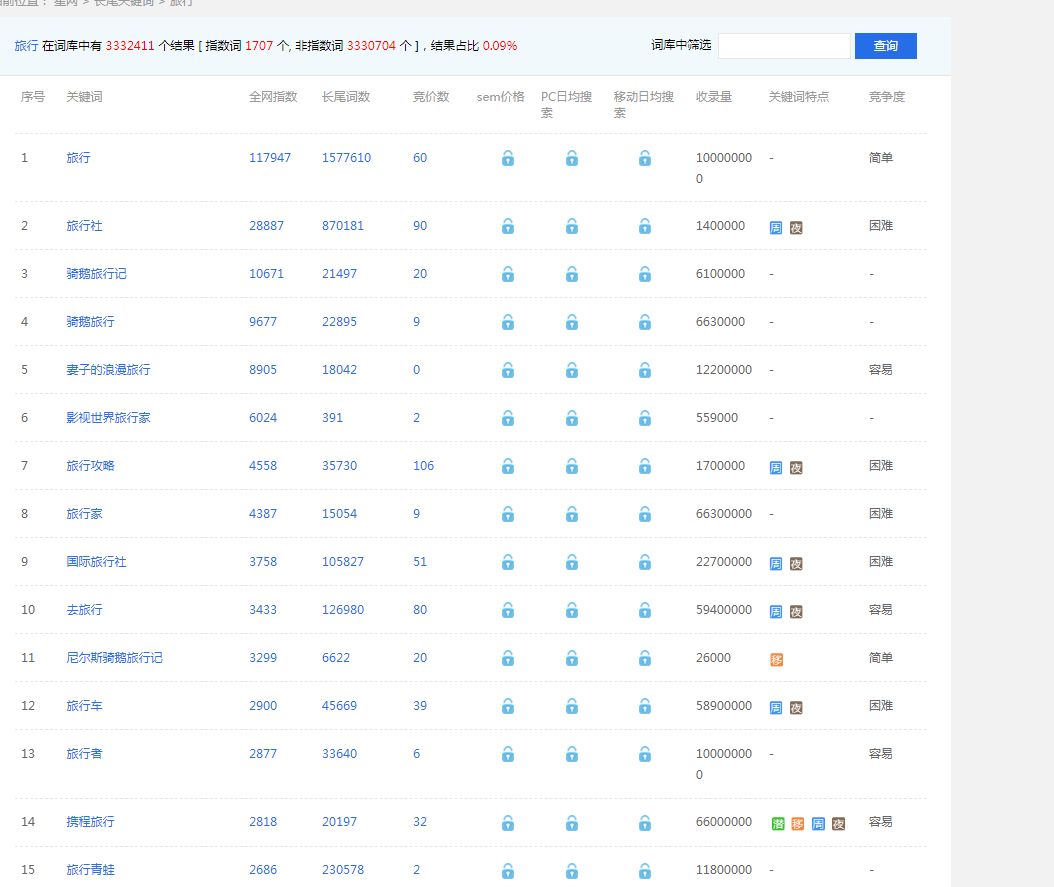Viewport: 1054px width, 887px height.
Task: Click the 全网指数 column header
Action: 273,97
